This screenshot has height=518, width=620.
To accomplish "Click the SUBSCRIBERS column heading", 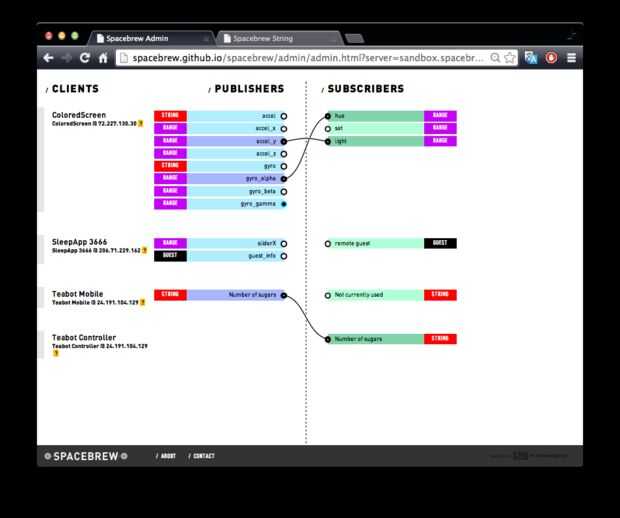I will [x=366, y=89].
